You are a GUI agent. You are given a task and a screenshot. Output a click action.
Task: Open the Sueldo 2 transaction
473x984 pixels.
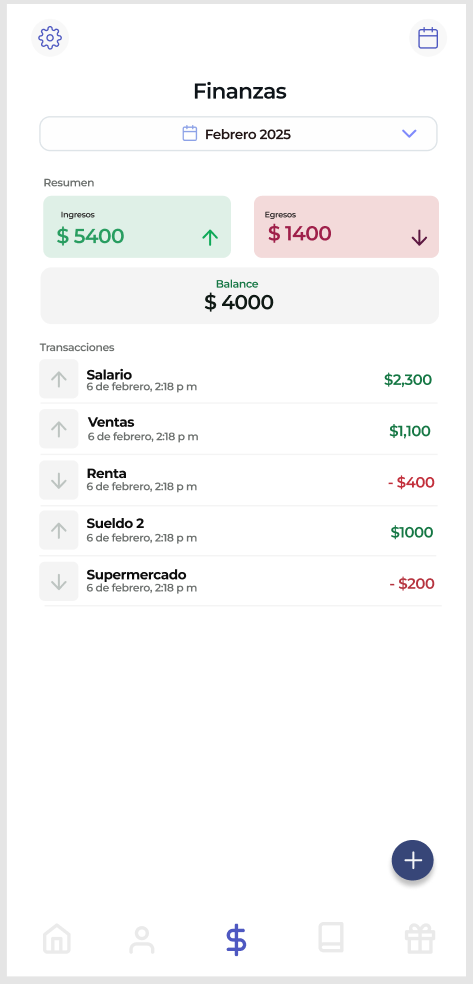click(x=238, y=531)
